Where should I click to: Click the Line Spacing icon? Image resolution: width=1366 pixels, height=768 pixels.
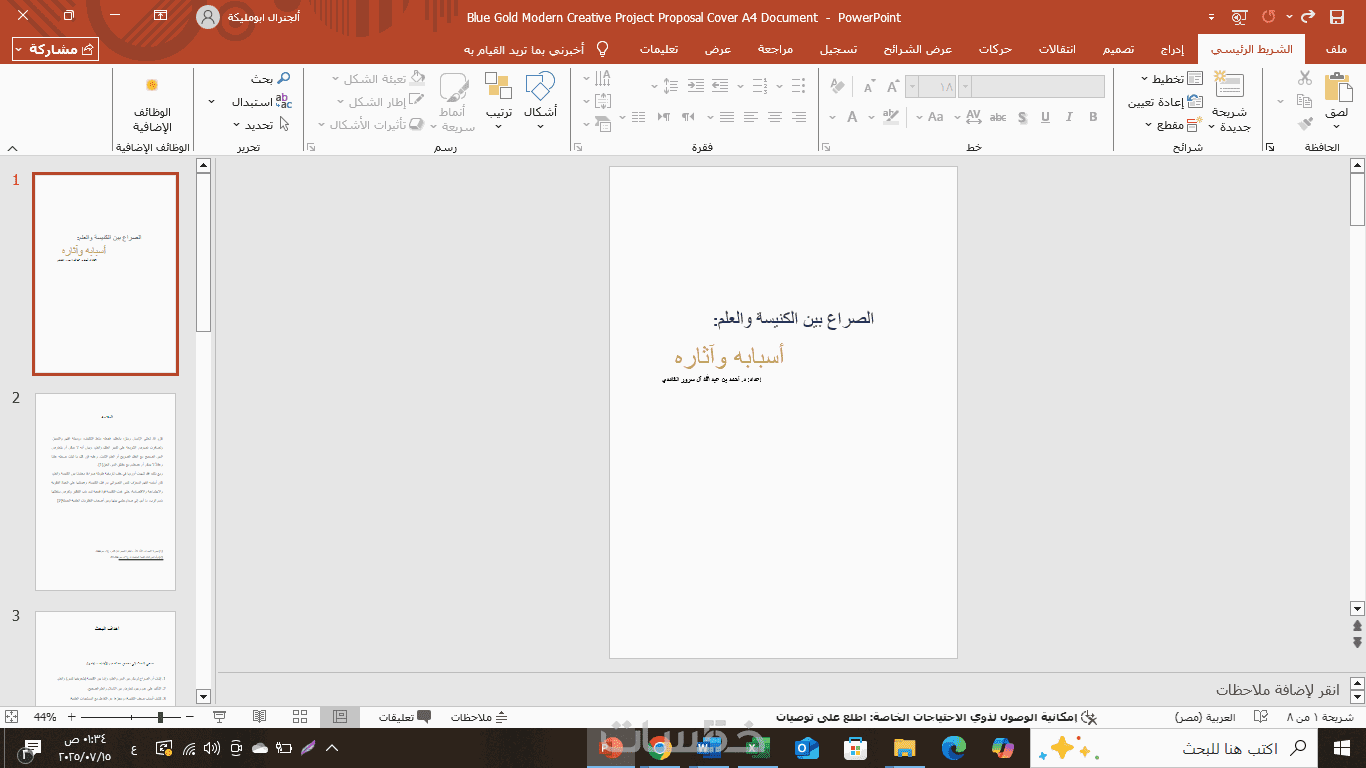click(x=671, y=86)
